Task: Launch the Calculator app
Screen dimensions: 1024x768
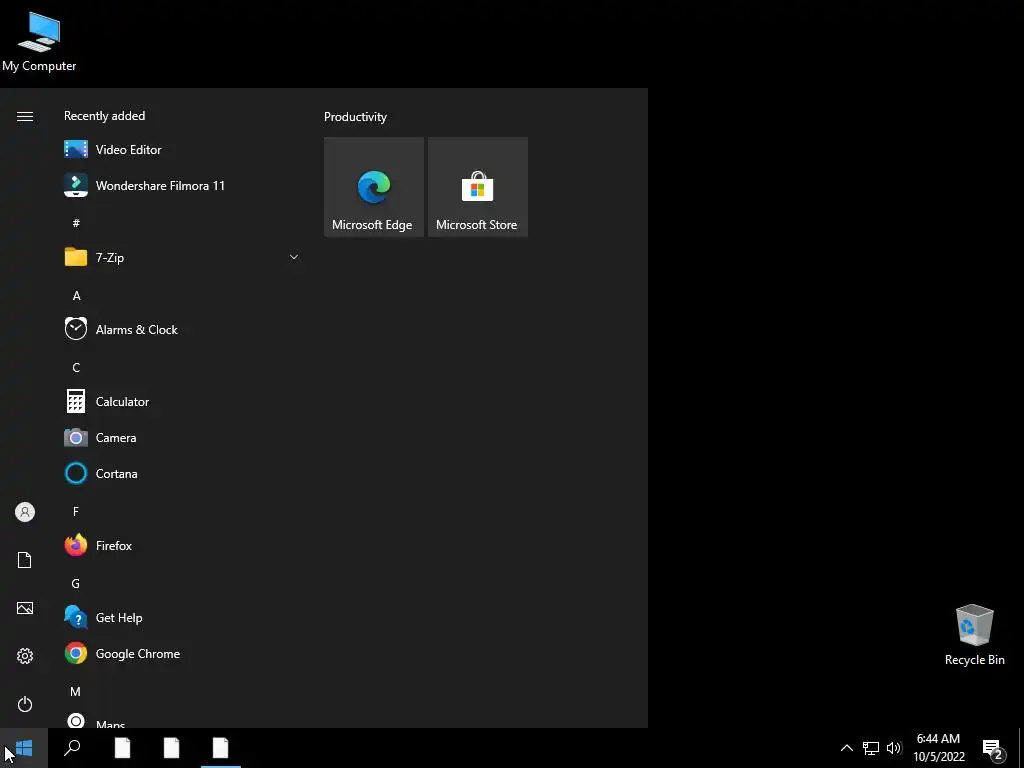Action: pyautogui.click(x=181, y=402)
